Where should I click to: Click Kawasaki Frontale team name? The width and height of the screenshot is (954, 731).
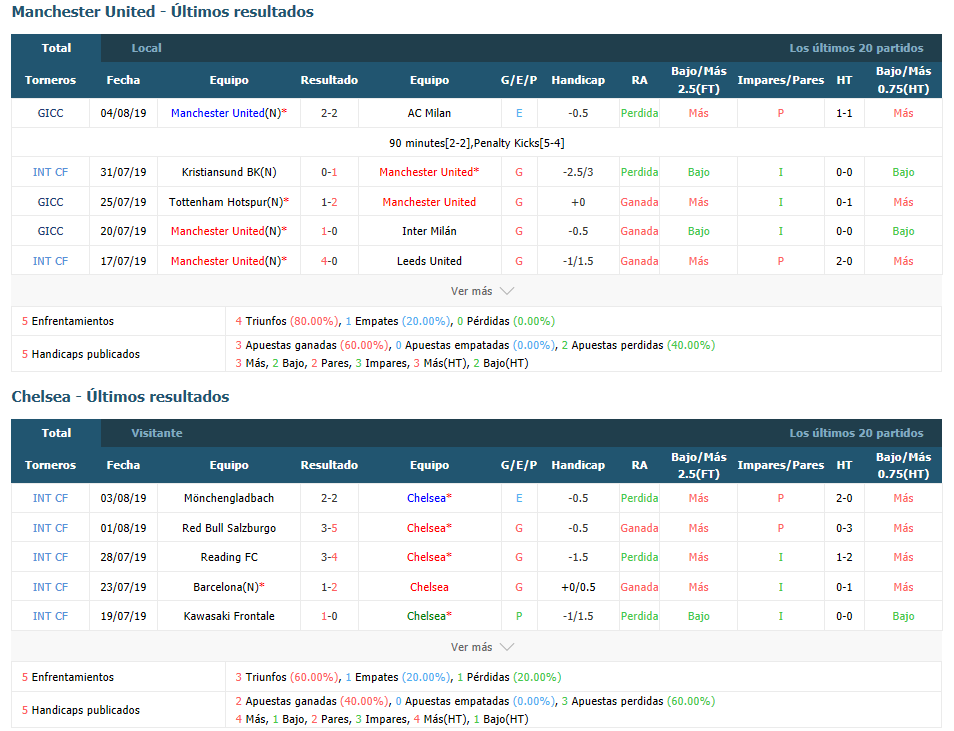point(229,616)
